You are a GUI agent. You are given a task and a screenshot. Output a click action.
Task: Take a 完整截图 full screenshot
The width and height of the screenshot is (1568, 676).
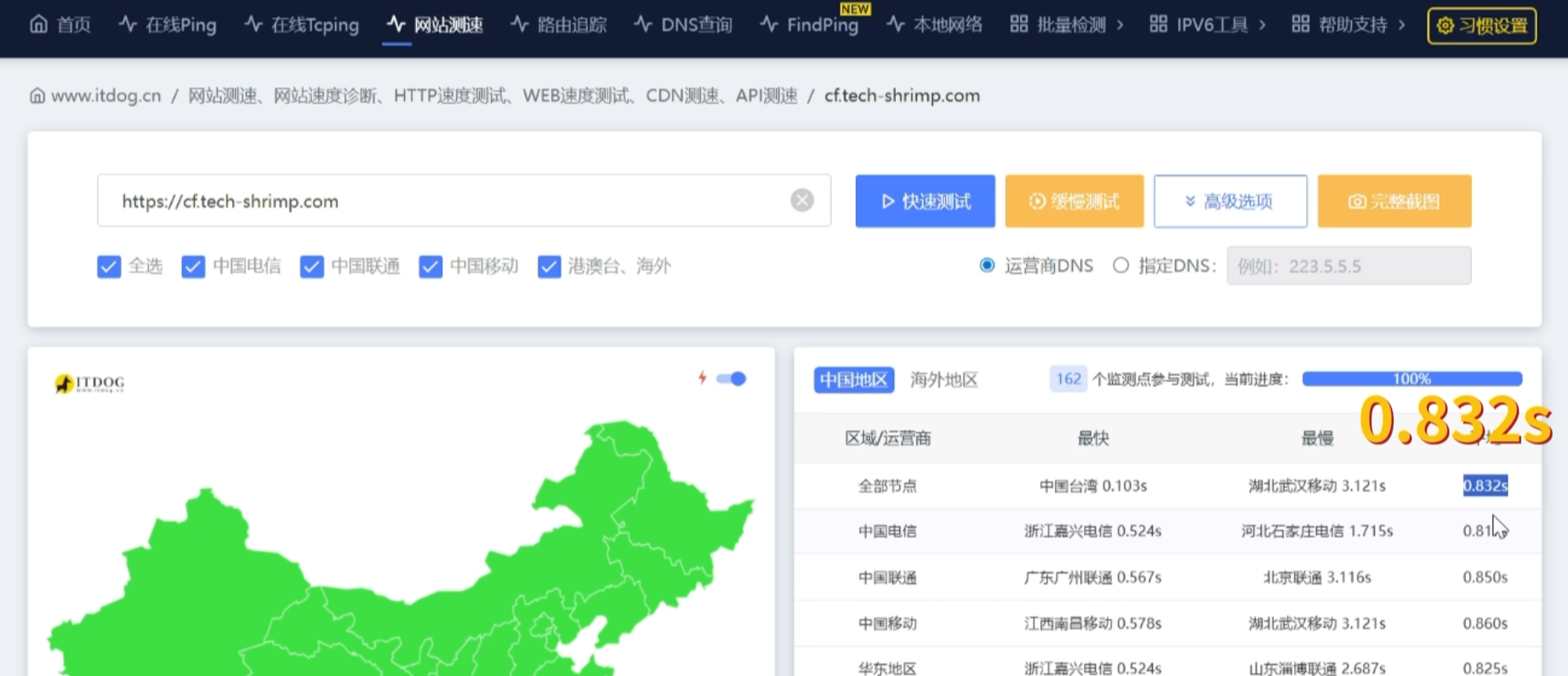coord(1394,202)
